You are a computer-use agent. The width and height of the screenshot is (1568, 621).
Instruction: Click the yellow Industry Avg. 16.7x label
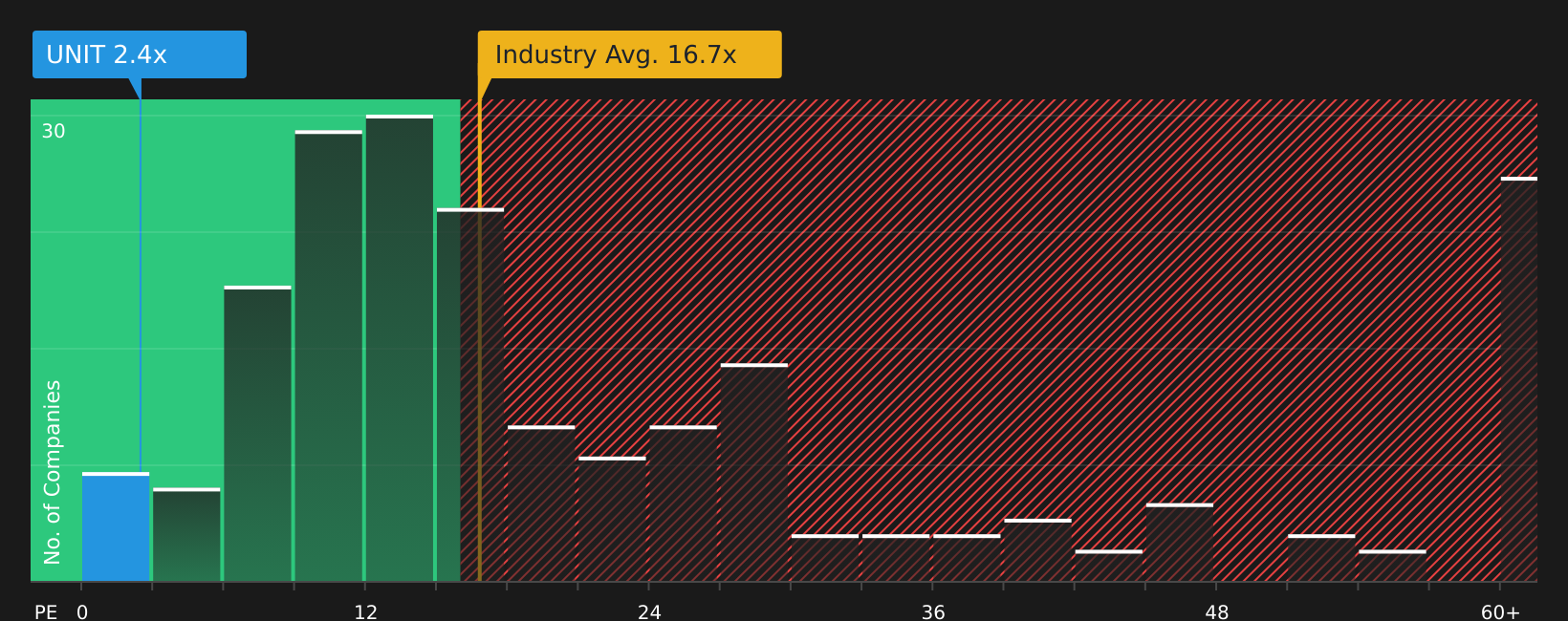coord(629,54)
